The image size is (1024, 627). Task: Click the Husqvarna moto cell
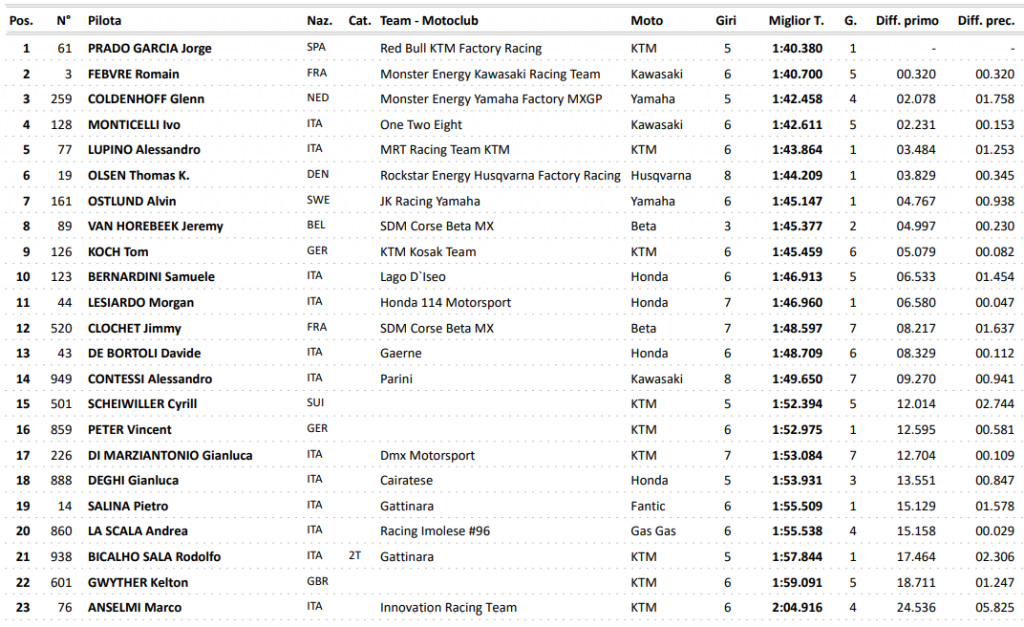661,176
